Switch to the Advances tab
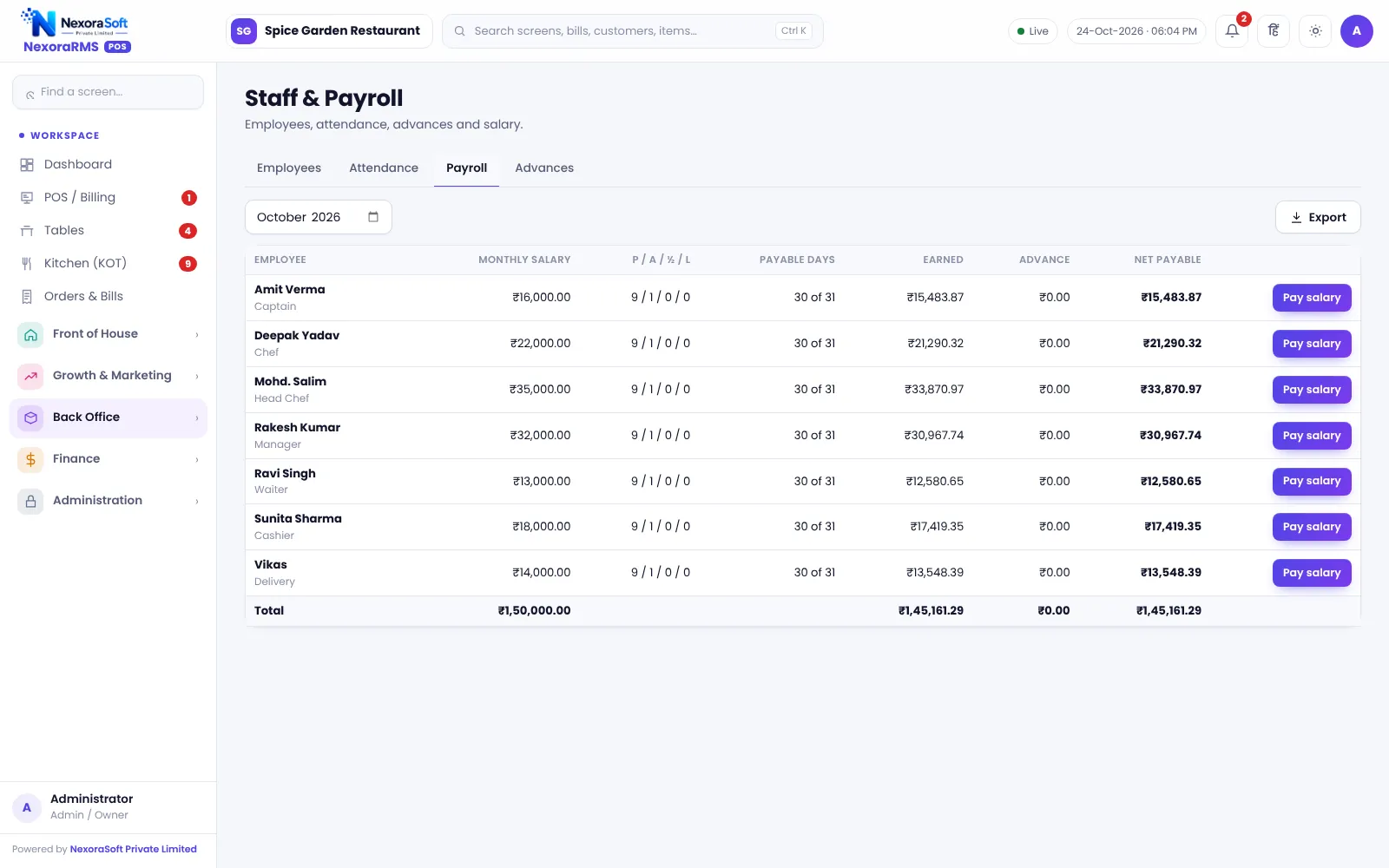The height and width of the screenshot is (868, 1389). [544, 168]
